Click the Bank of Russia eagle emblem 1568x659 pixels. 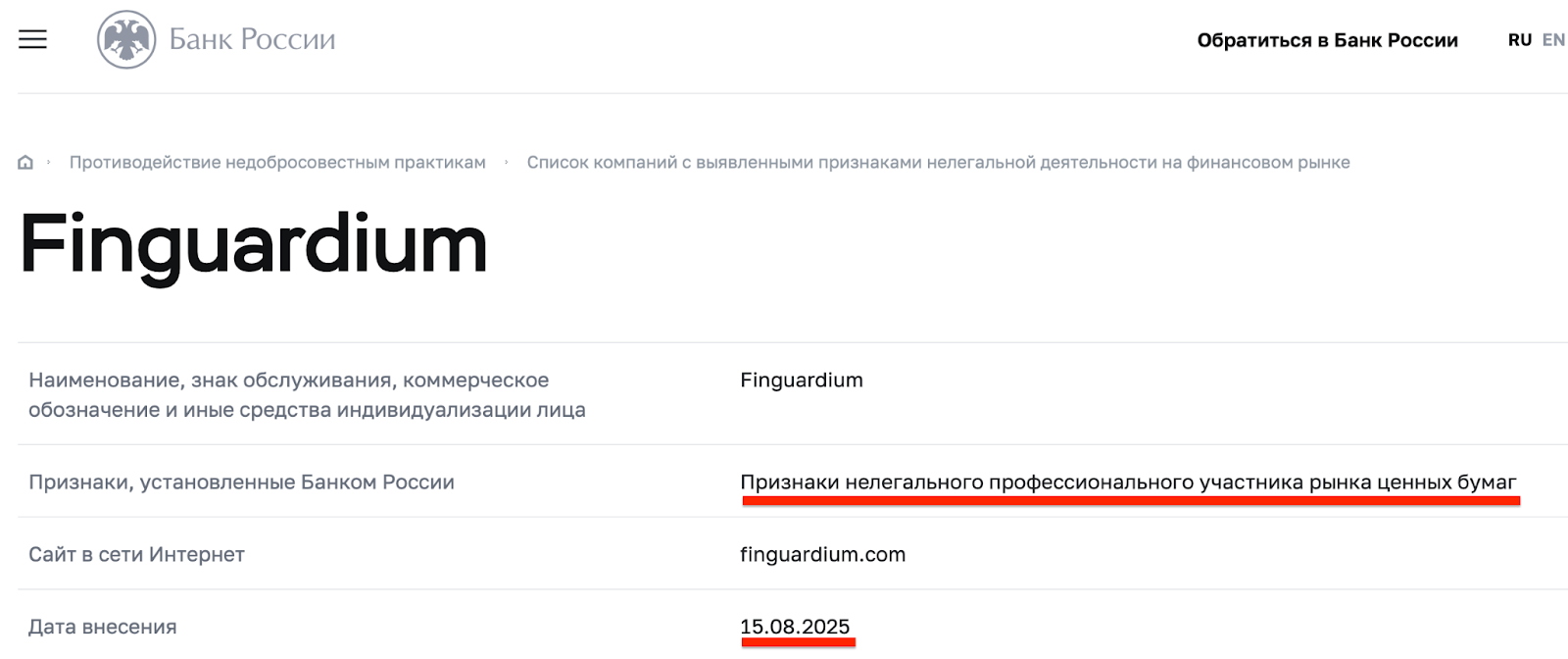[x=126, y=39]
